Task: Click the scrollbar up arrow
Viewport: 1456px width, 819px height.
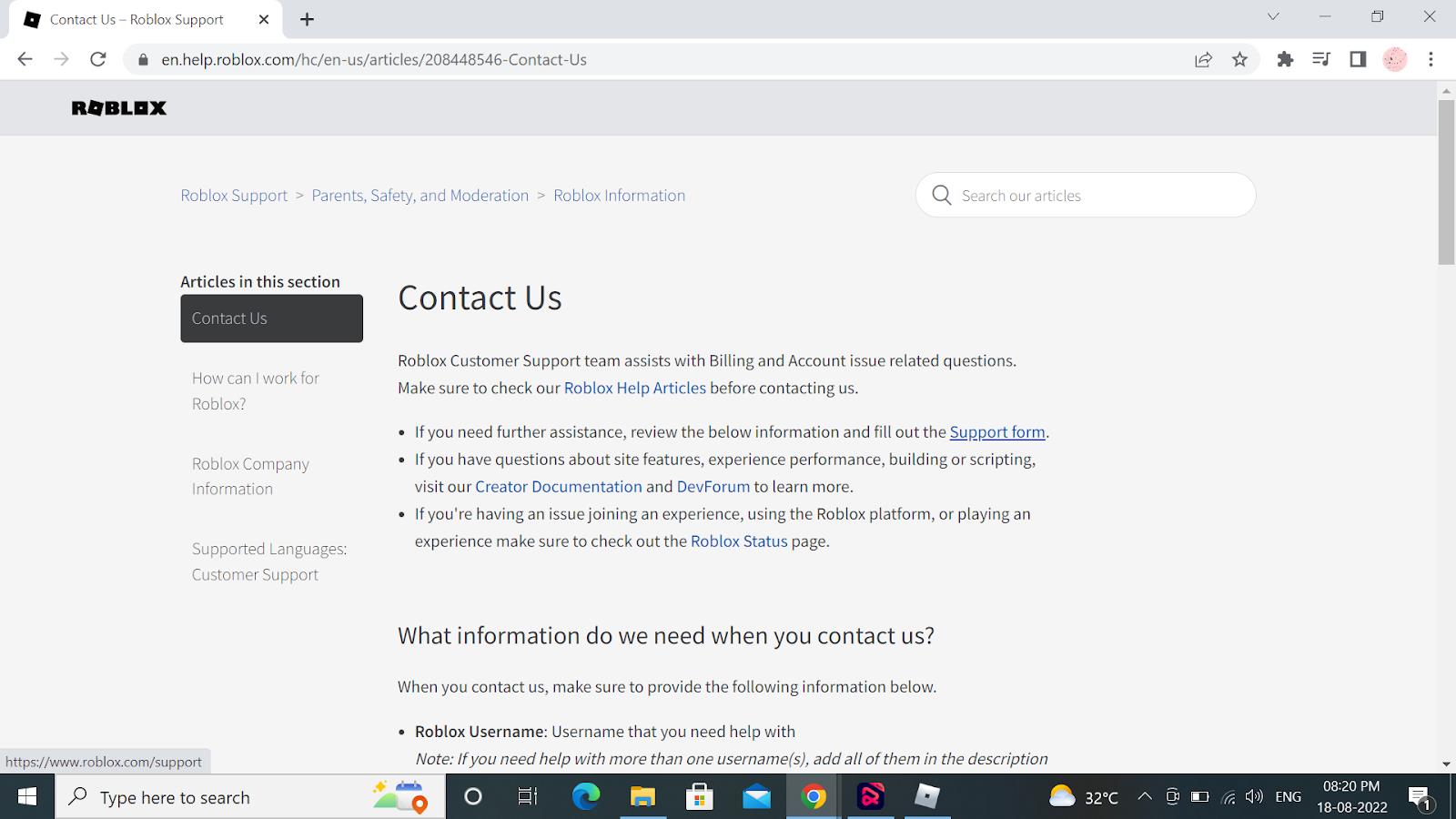Action: pos(1446,90)
